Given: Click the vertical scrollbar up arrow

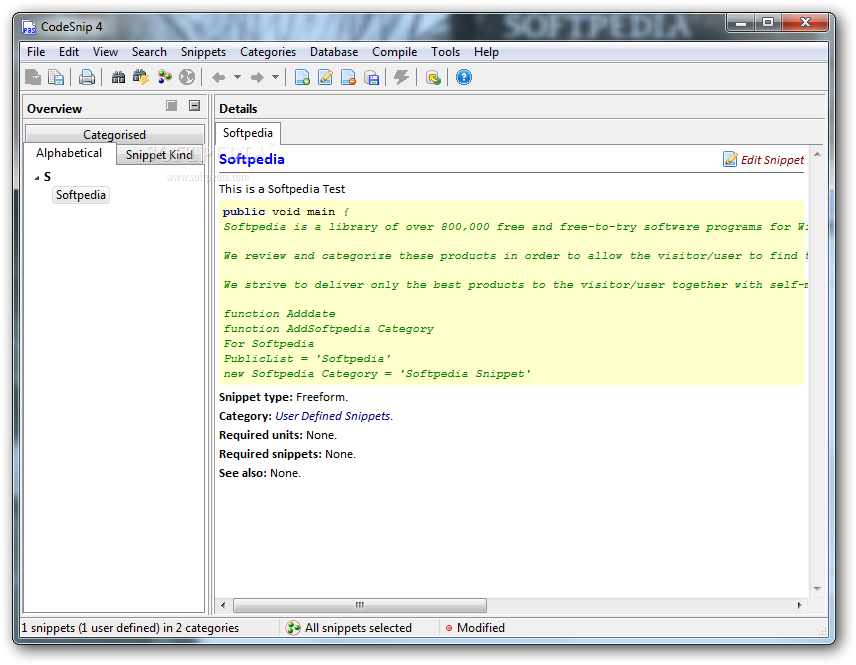Looking at the screenshot, I should pyautogui.click(x=817, y=155).
